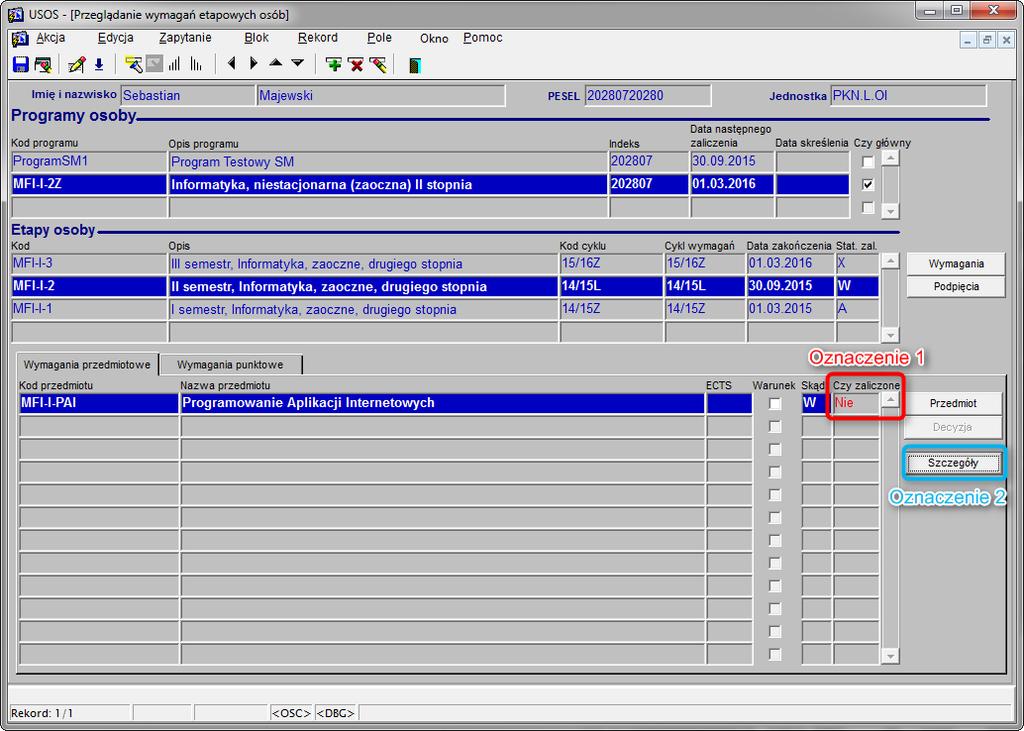Click the Szczegóły button
This screenshot has height=731, width=1024.
(x=953, y=463)
